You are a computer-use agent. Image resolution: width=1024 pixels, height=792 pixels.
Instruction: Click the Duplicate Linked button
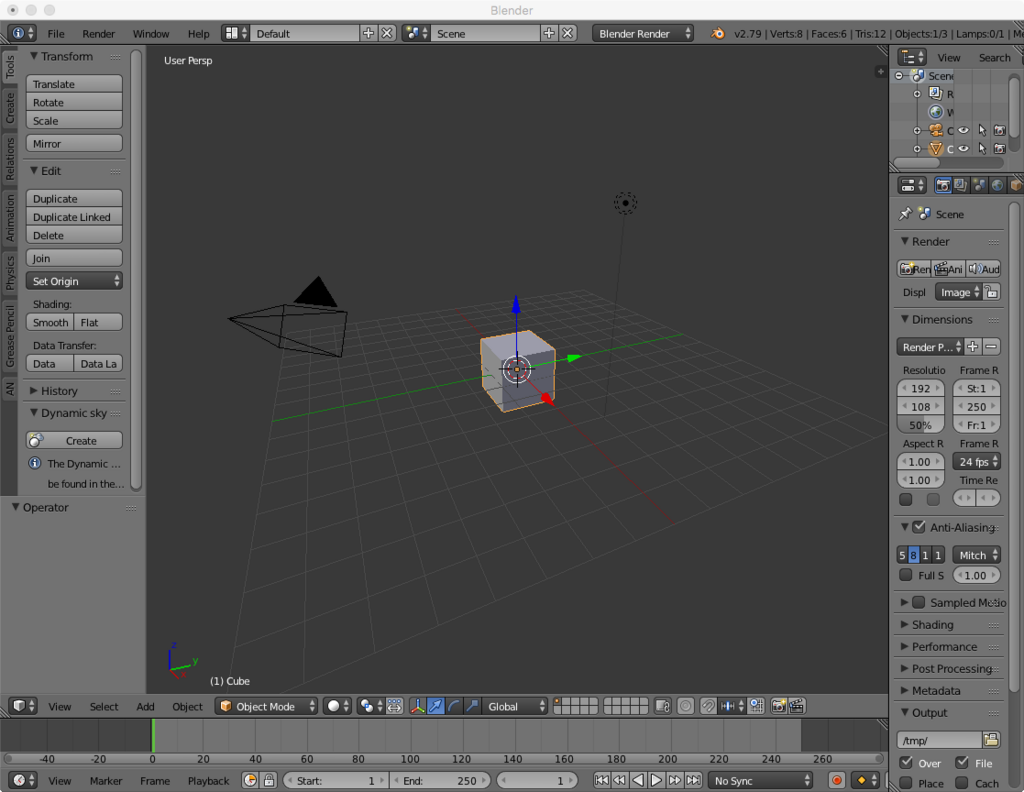tap(74, 217)
